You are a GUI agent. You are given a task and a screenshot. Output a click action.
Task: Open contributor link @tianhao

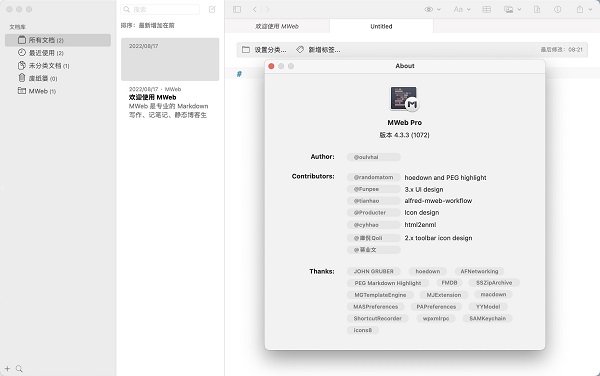(x=373, y=201)
